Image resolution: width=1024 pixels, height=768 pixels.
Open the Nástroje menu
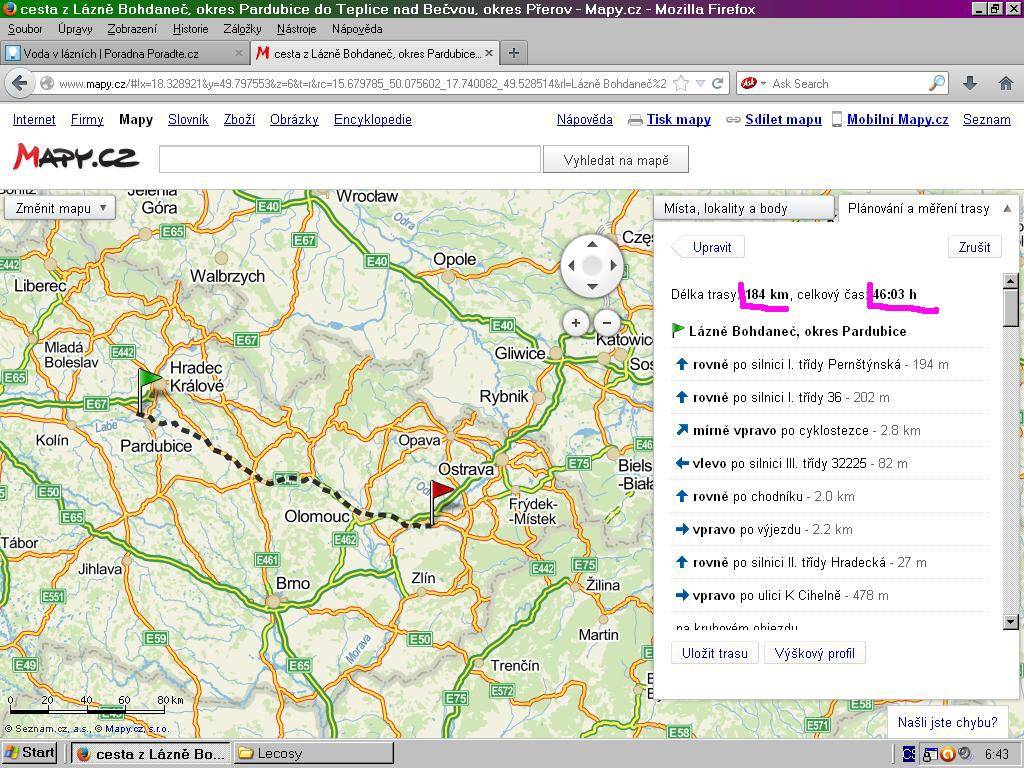point(296,29)
